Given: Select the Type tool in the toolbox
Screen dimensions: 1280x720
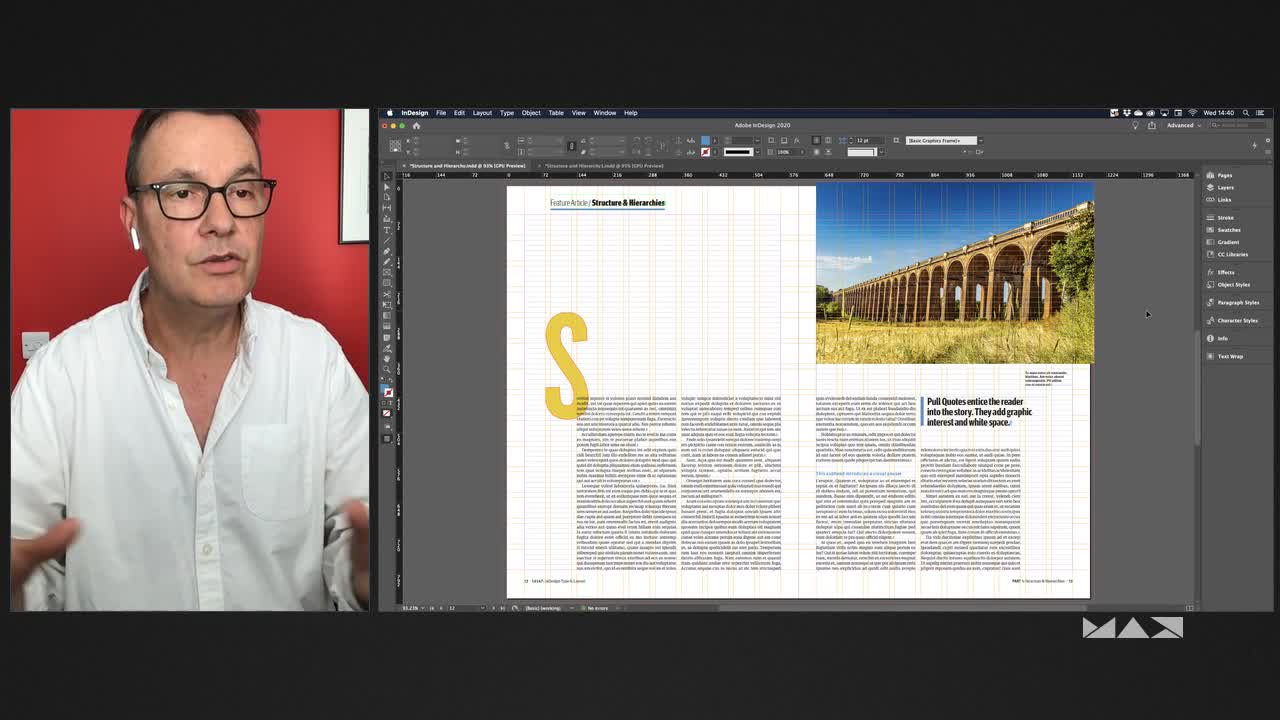Looking at the screenshot, I should (387, 230).
